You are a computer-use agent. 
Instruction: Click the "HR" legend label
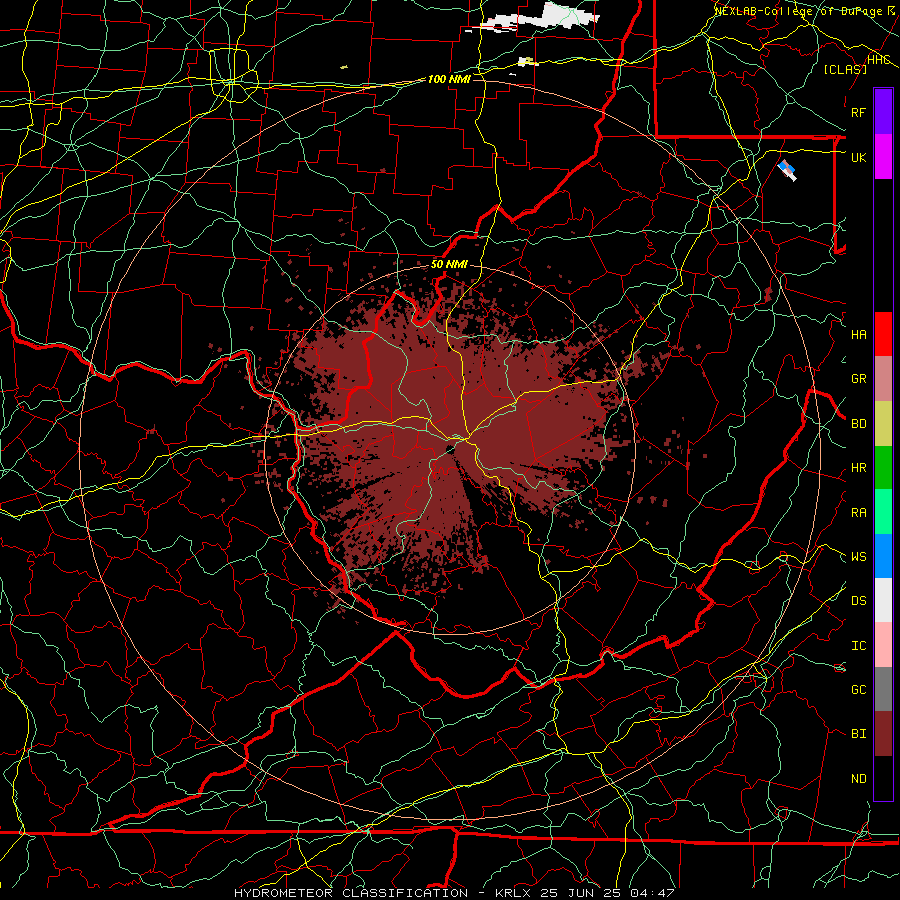[x=858, y=468]
